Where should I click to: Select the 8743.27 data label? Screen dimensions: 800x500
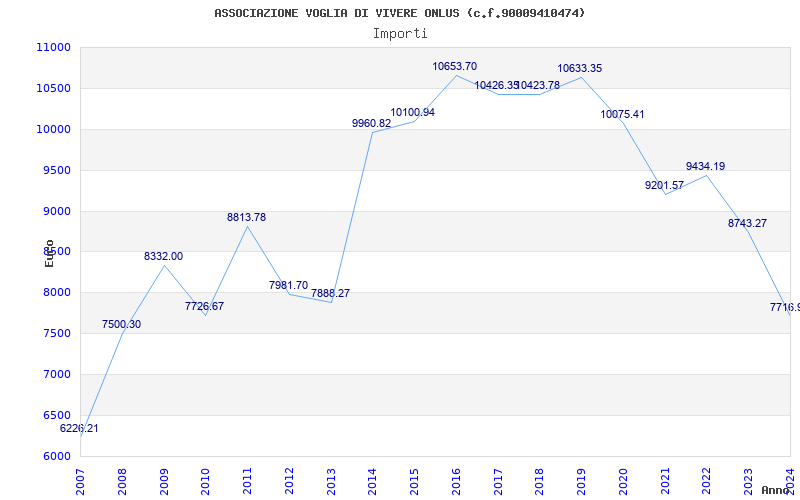(747, 223)
